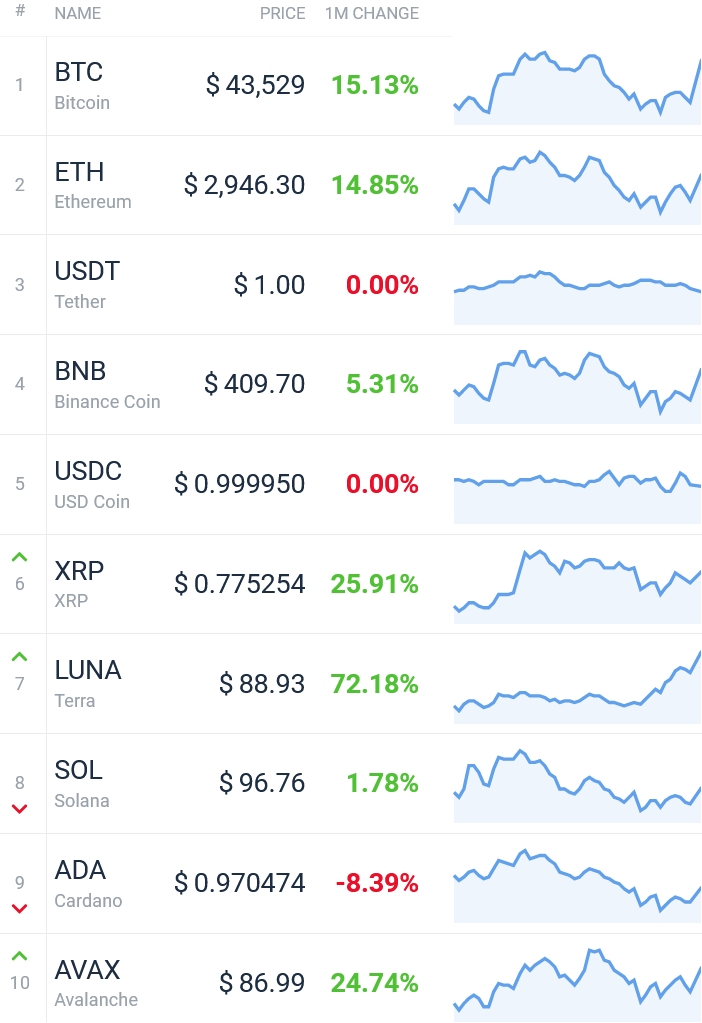Sort the table by NAME column
The width and height of the screenshot is (702, 1023).
click(78, 13)
